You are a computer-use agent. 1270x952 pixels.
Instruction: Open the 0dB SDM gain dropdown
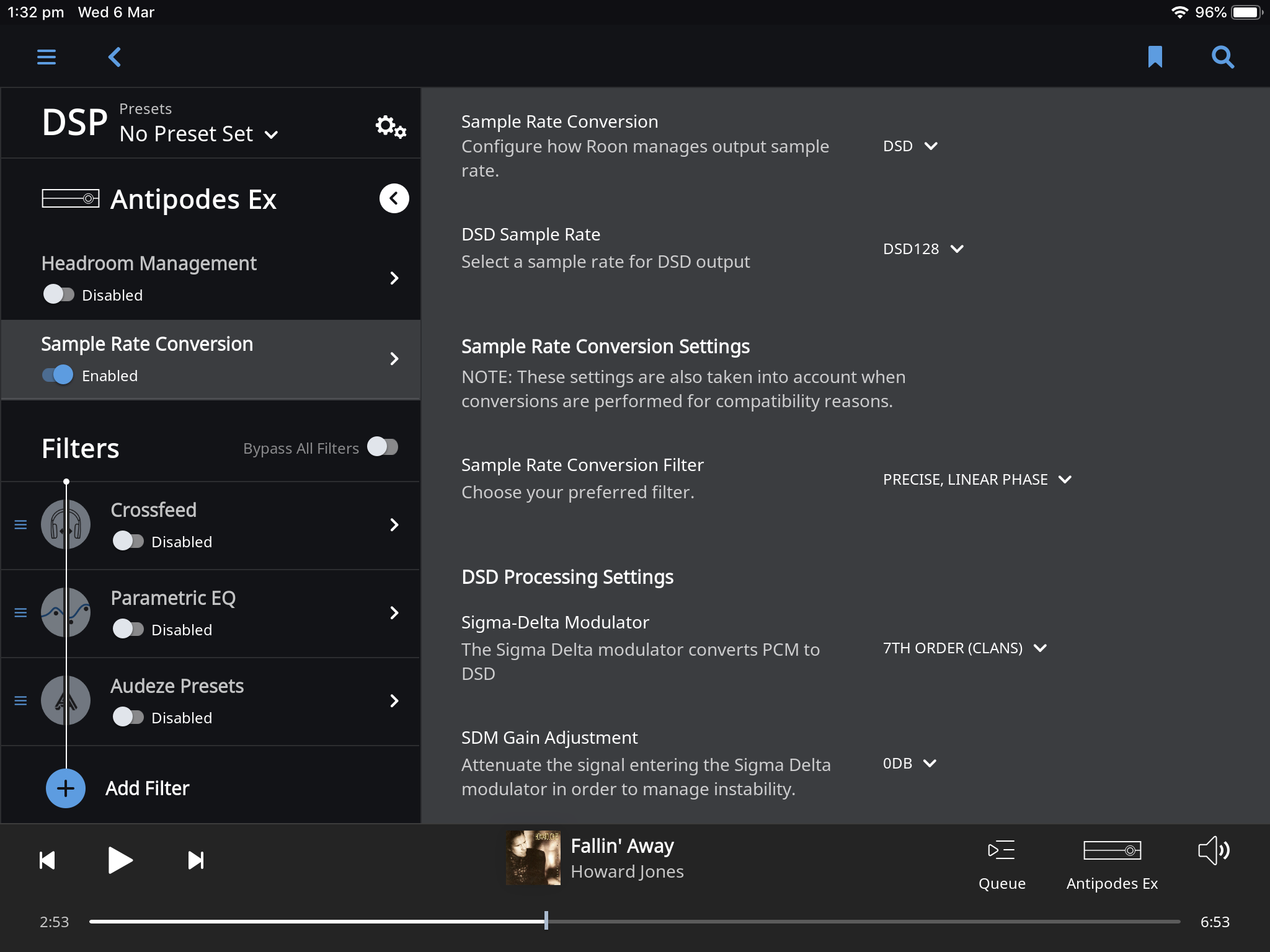[910, 764]
